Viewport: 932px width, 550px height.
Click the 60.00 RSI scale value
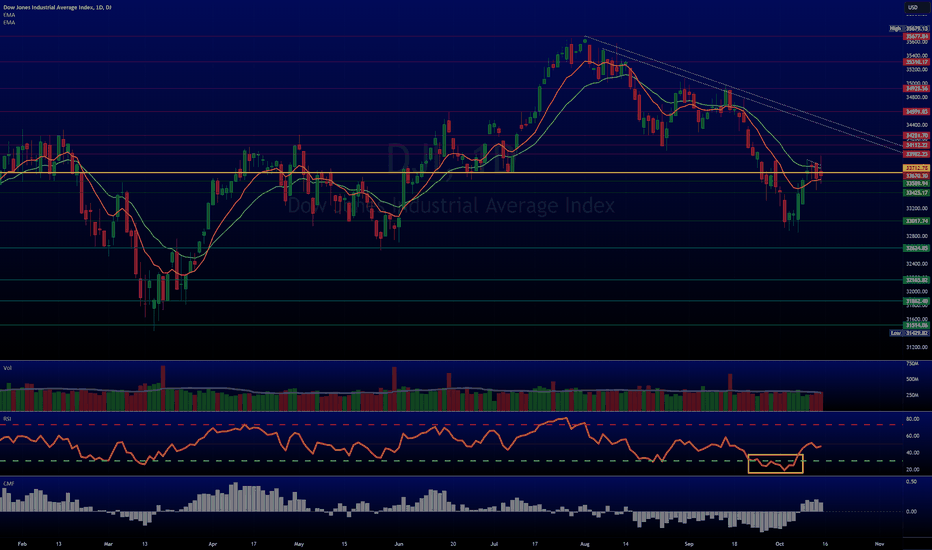912,436
